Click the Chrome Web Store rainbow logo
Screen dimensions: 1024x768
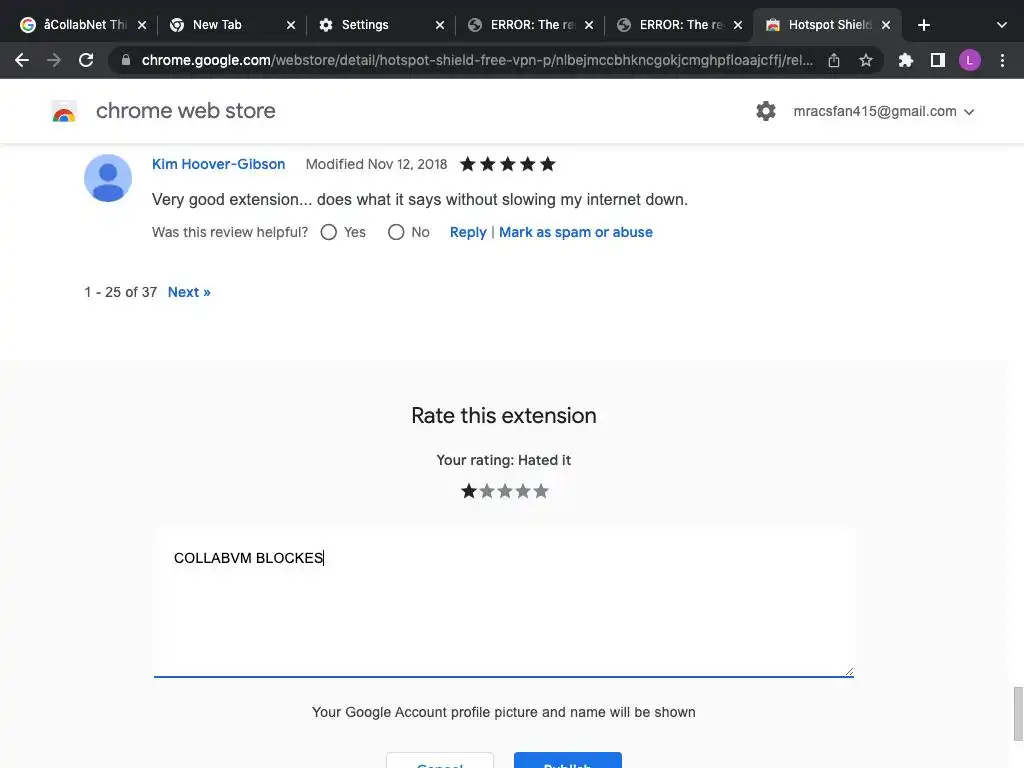coord(64,112)
